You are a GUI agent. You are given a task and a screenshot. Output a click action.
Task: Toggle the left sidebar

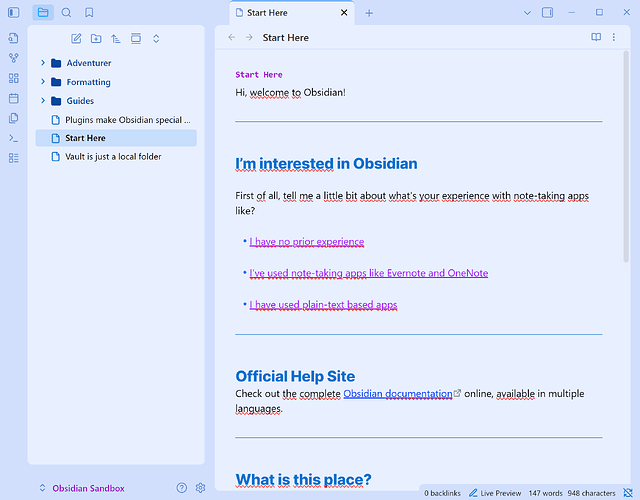[x=13, y=13]
